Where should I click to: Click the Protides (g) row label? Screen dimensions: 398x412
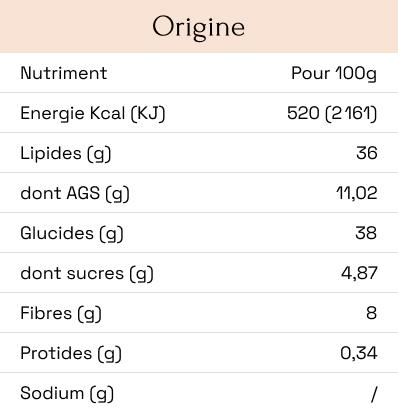click(71, 353)
